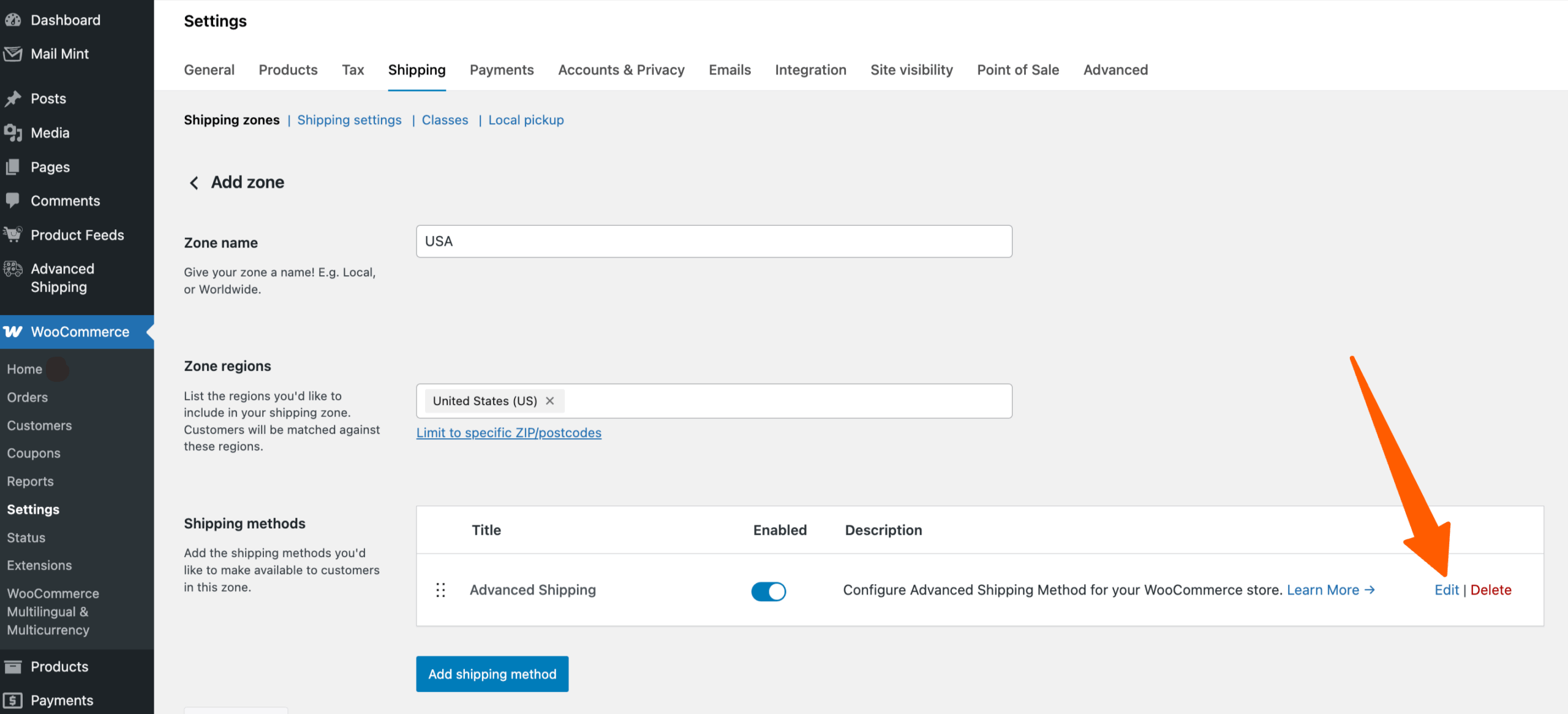Switch to the Integration tab
This screenshot has height=714, width=1568.
point(810,70)
